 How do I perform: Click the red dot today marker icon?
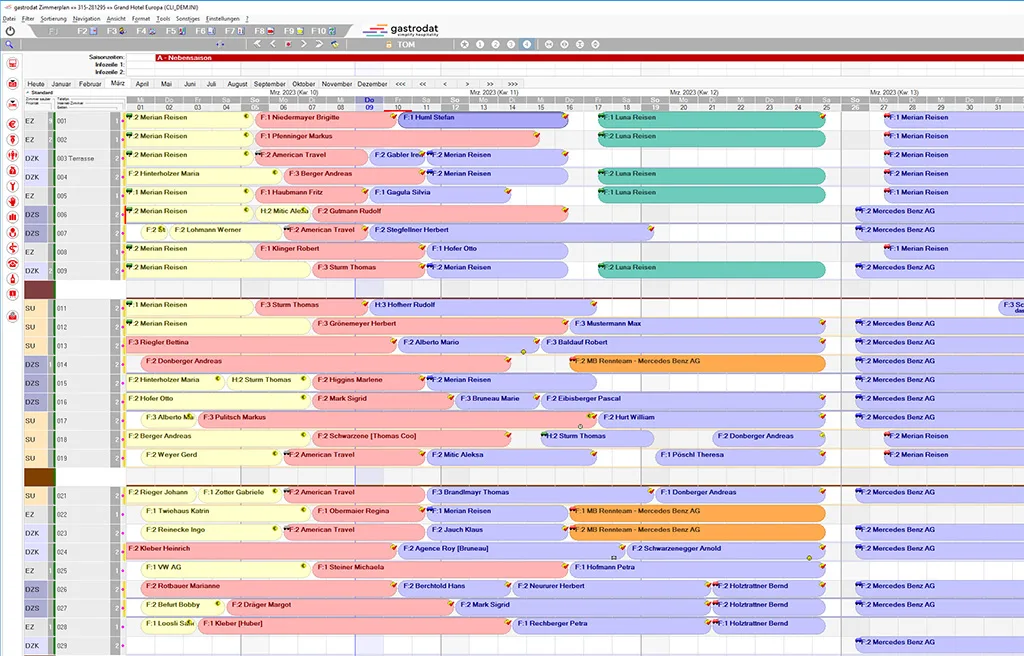[288, 44]
